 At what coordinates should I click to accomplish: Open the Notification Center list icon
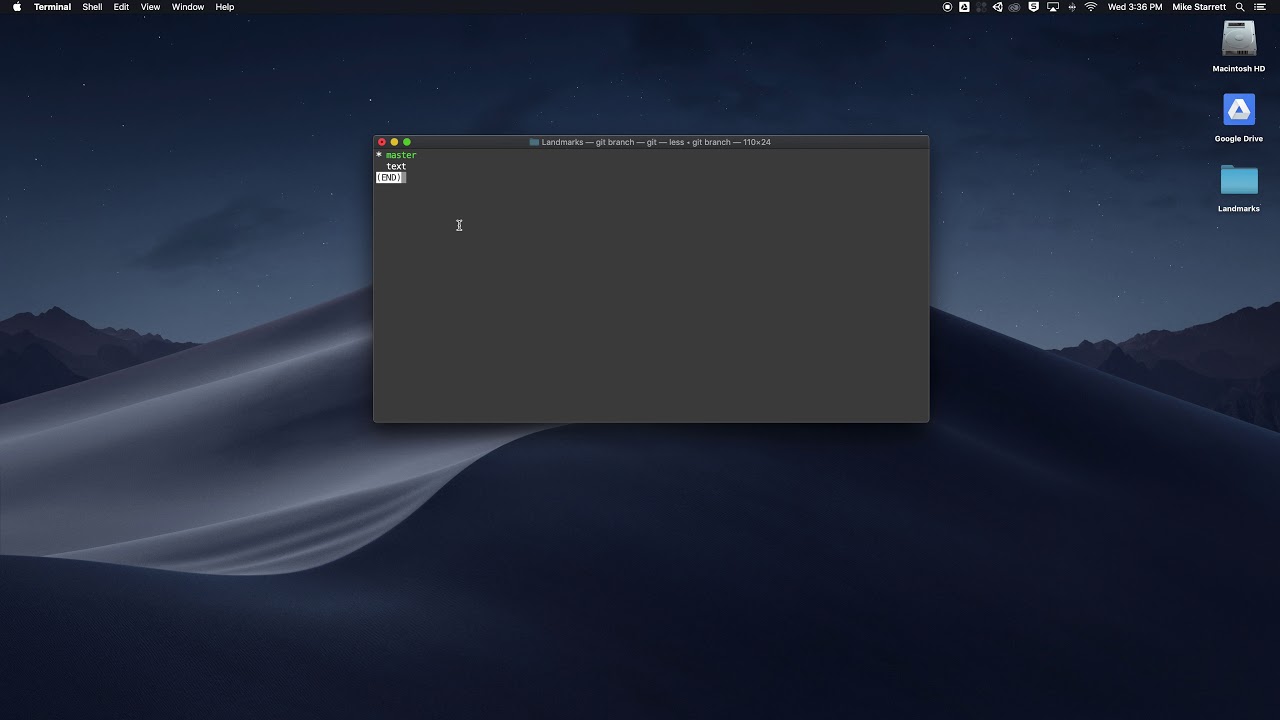(1260, 7)
